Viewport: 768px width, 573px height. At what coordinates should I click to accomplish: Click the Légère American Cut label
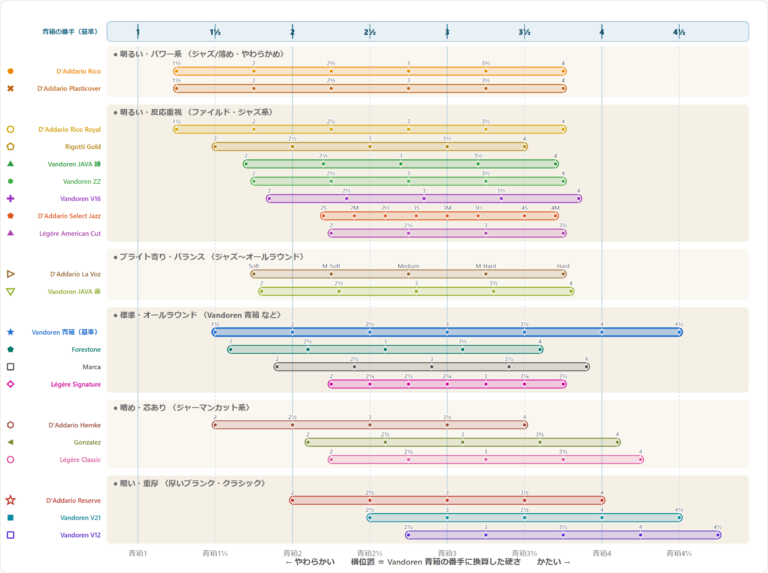click(x=70, y=234)
